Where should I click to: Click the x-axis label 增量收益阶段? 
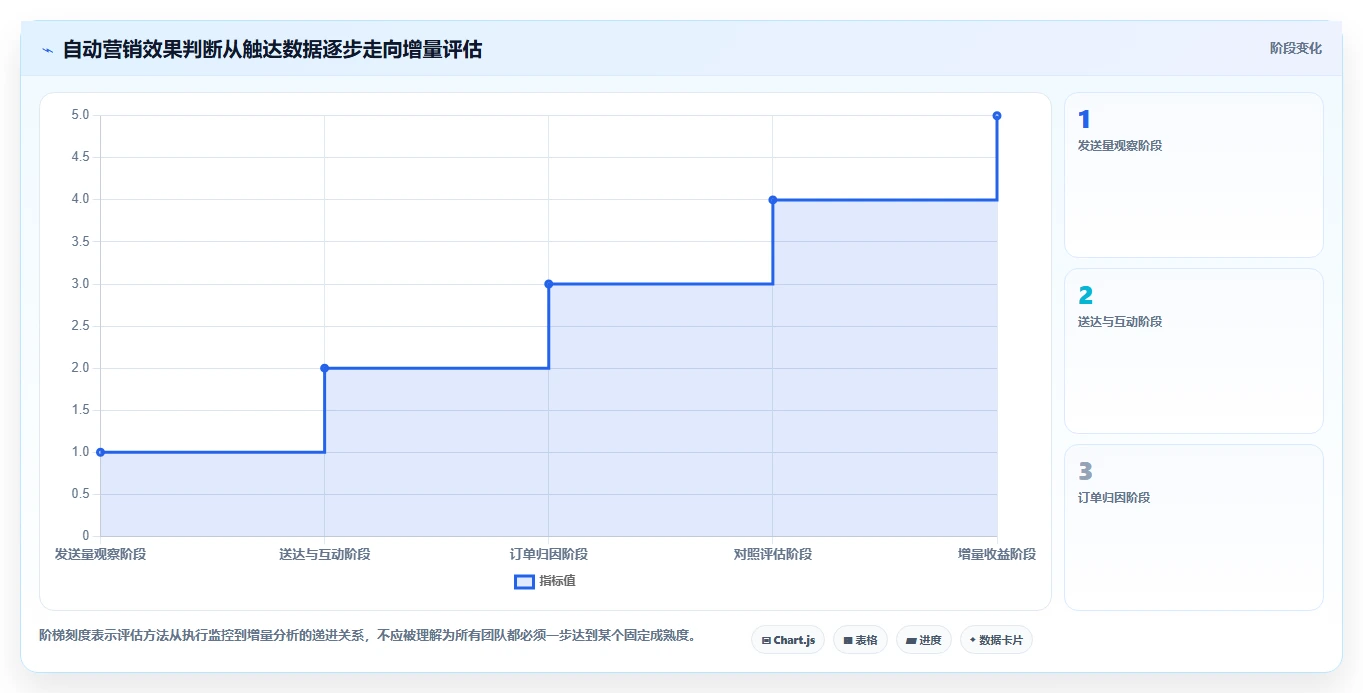pyautogui.click(x=997, y=554)
